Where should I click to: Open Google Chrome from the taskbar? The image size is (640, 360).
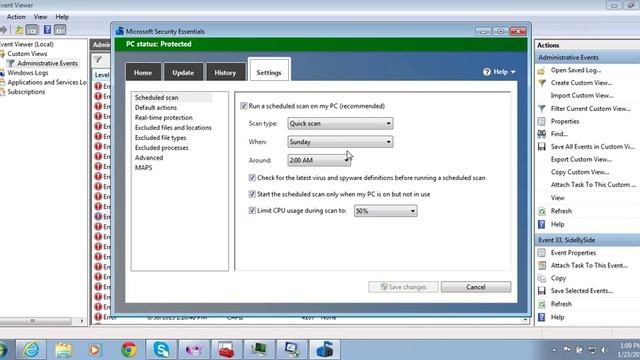(x=129, y=350)
